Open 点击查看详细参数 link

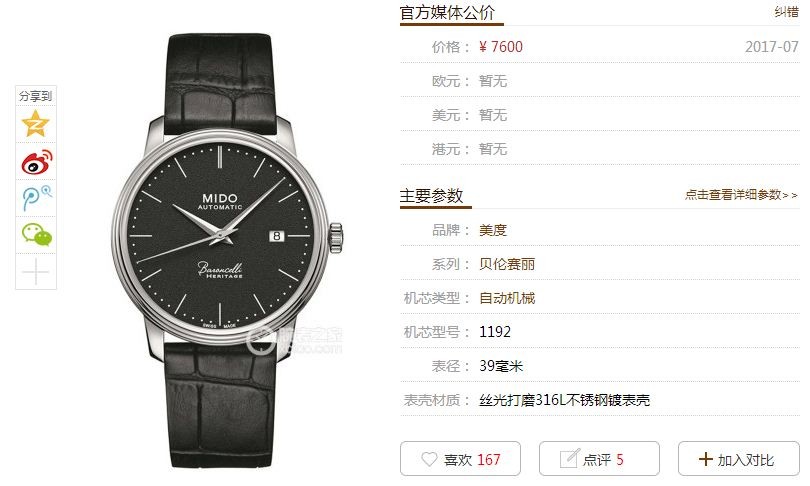click(x=741, y=195)
